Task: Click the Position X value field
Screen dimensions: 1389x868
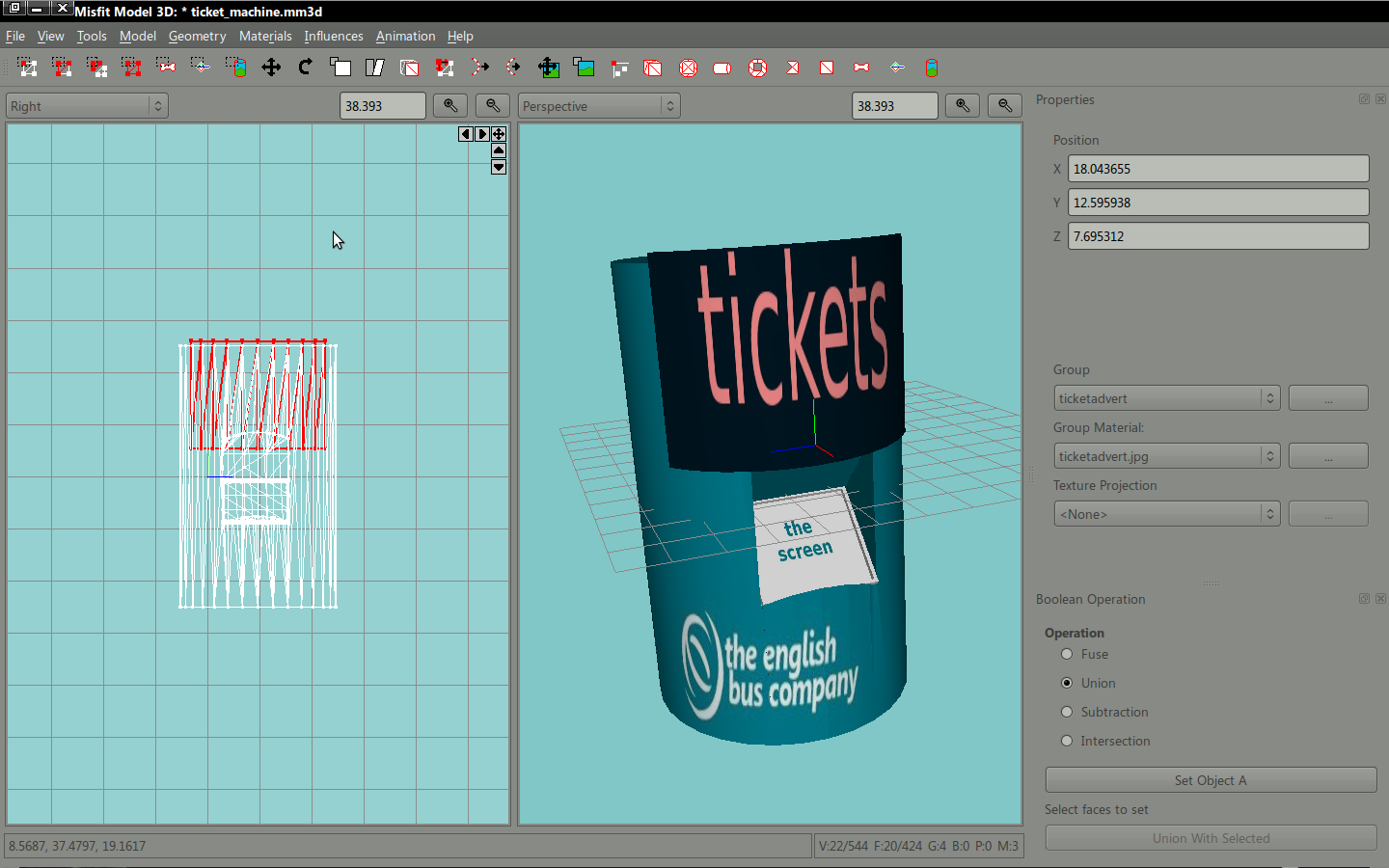Action: [x=1217, y=169]
